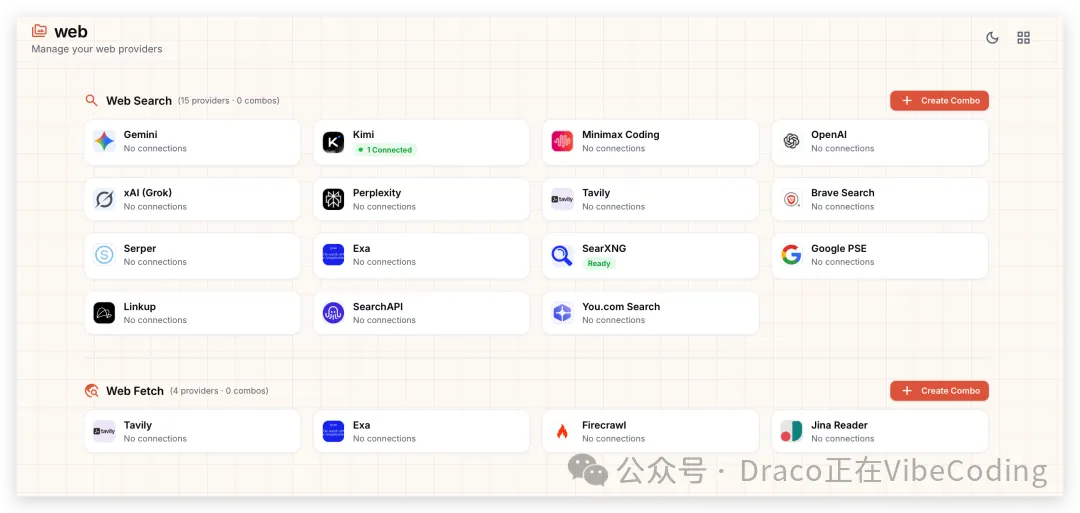Open Kimi's 1 Connected badge
This screenshot has width=1080, height=513.
pyautogui.click(x=385, y=150)
